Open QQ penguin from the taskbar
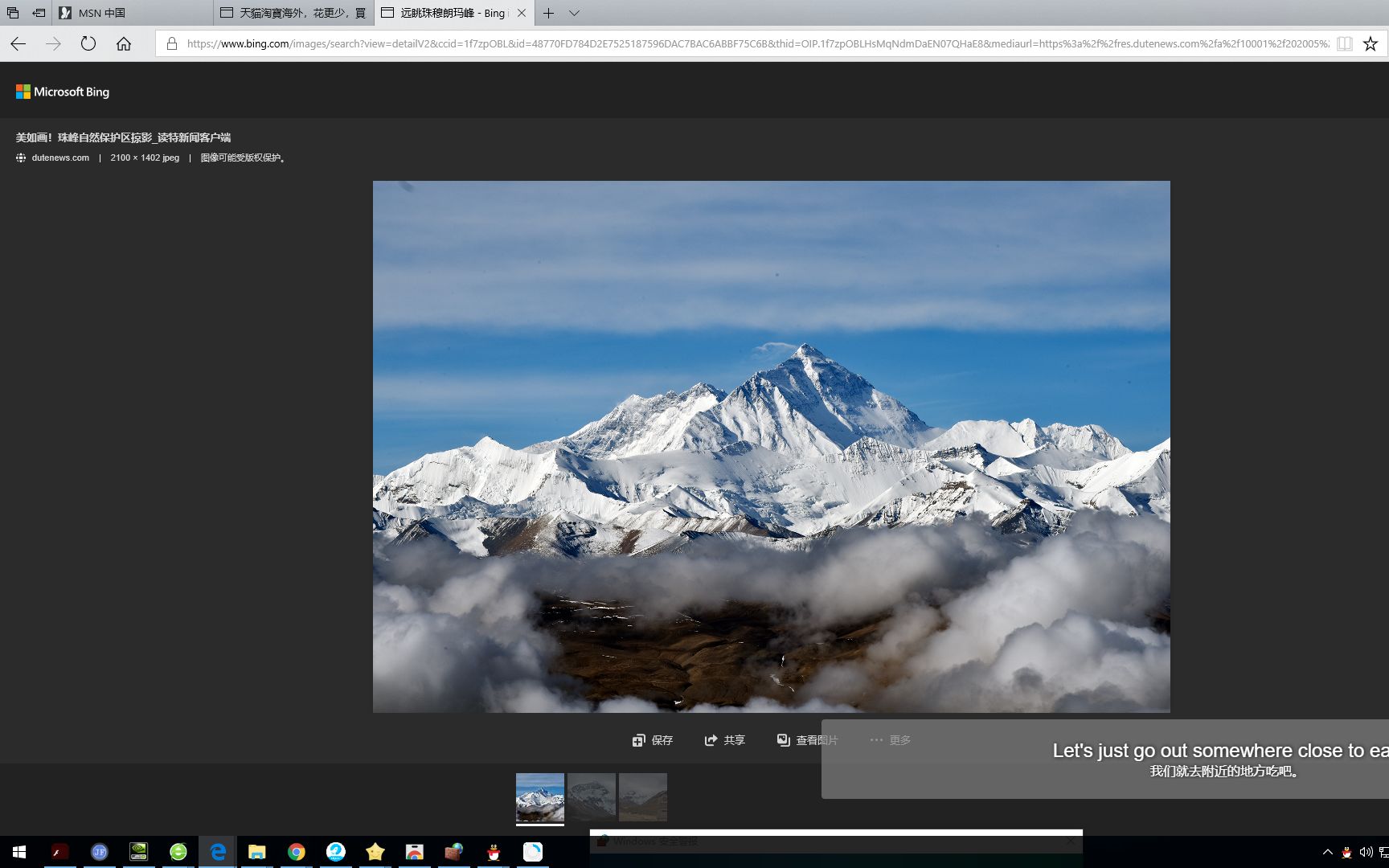 click(493, 852)
